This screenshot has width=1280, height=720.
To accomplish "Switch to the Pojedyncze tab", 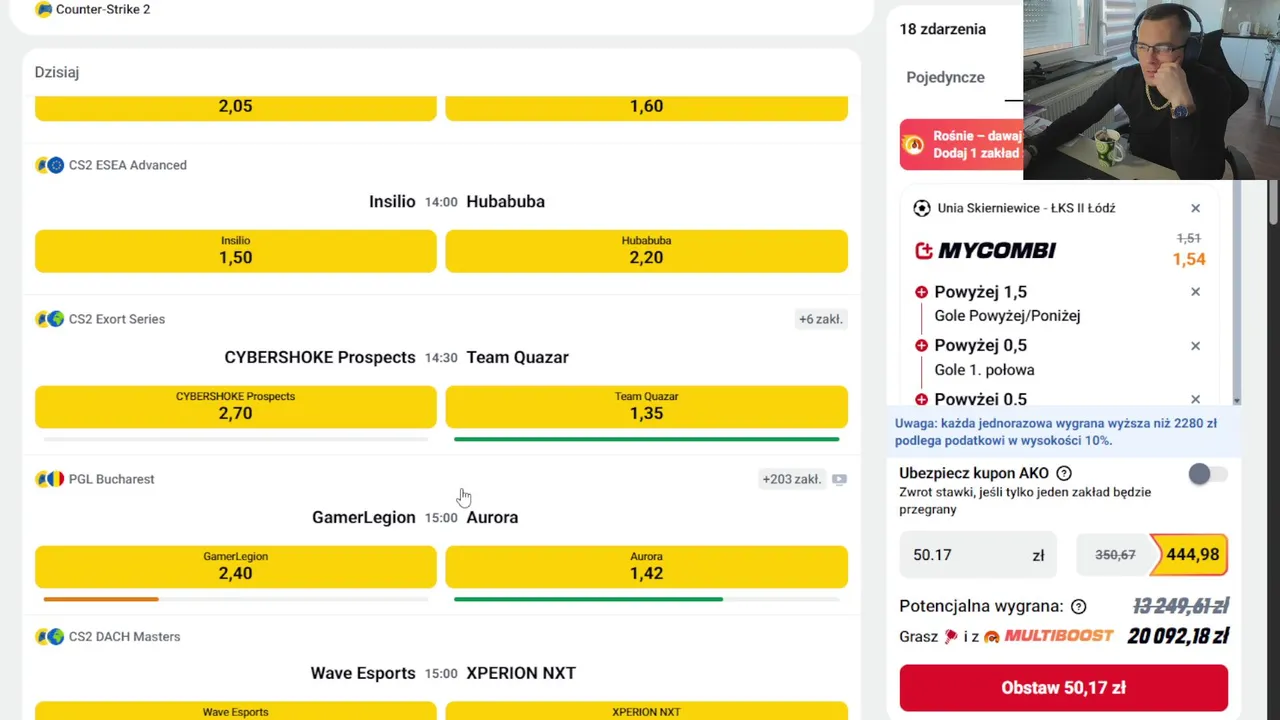I will coord(945,77).
